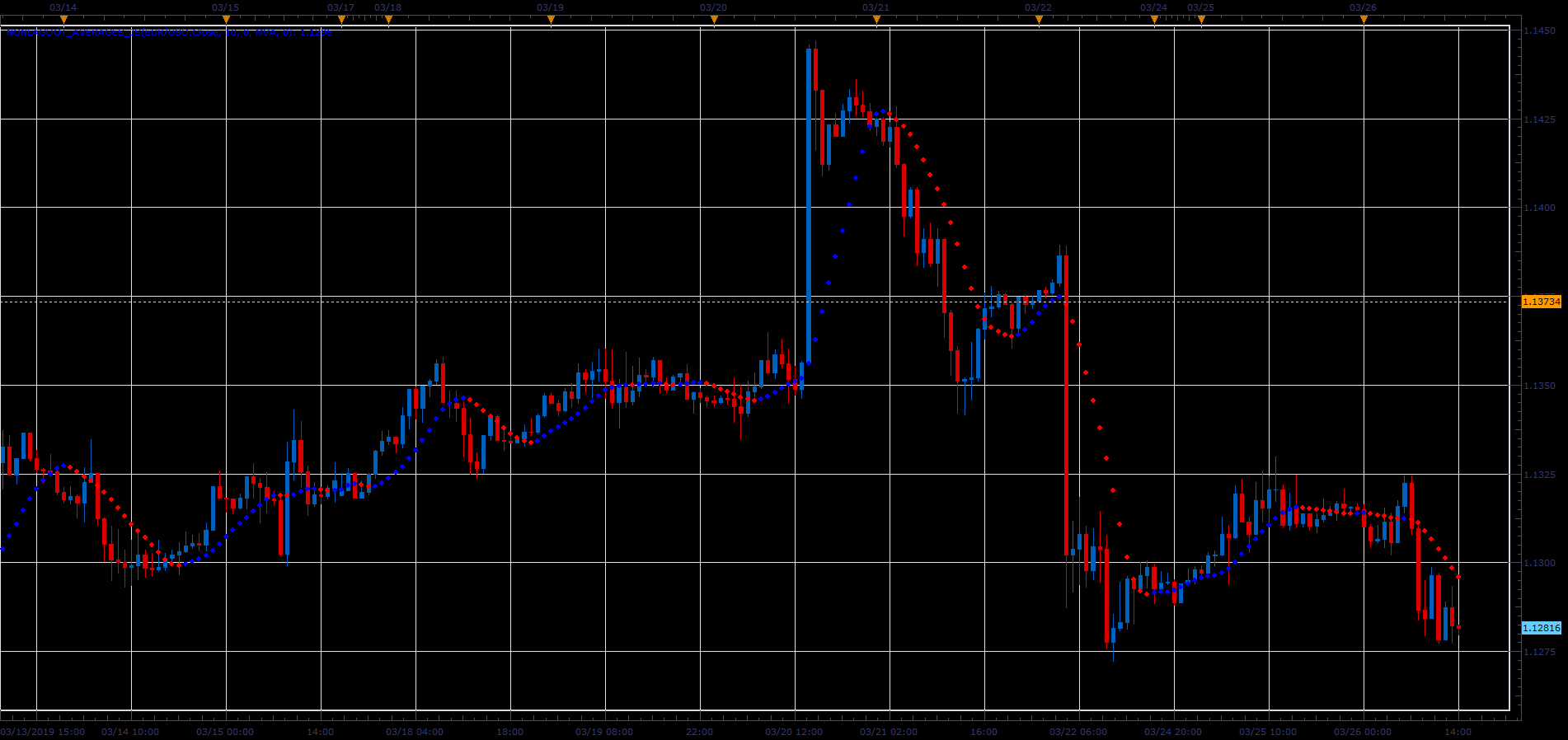Select the NONLAGDOT_AVERAGES indicator label
Image resolution: width=1568 pixels, height=740 pixels.
[168, 33]
